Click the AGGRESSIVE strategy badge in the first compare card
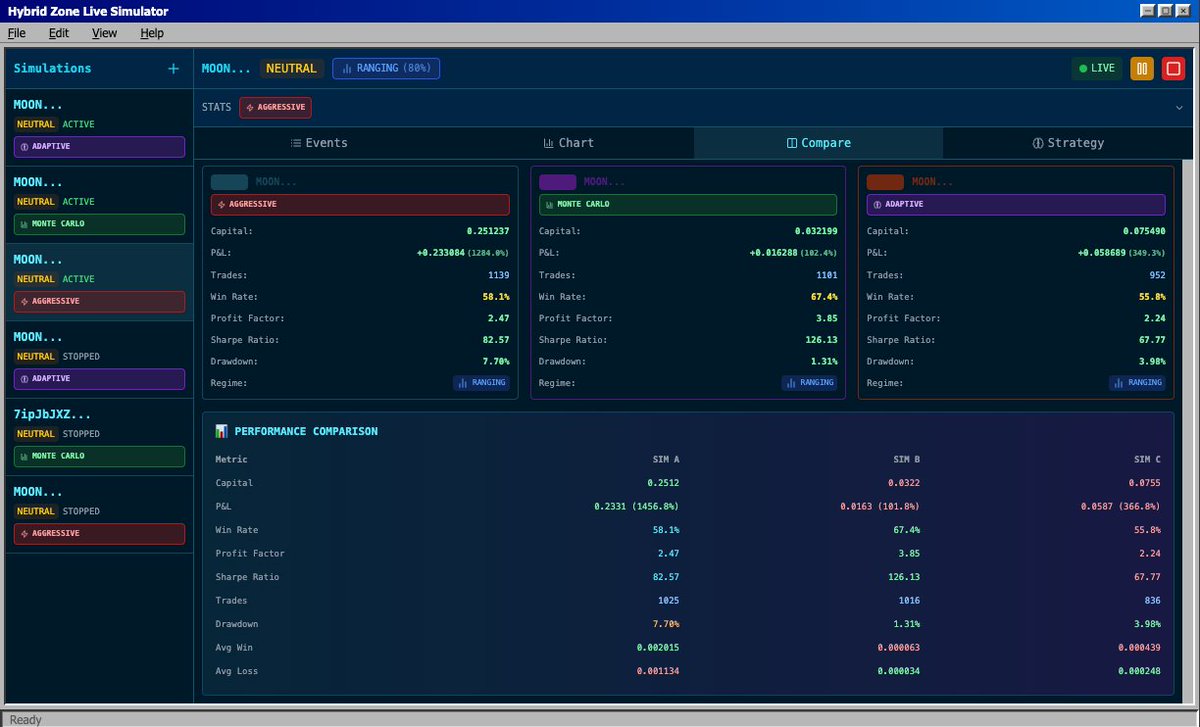This screenshot has height=727, width=1200. pos(360,204)
